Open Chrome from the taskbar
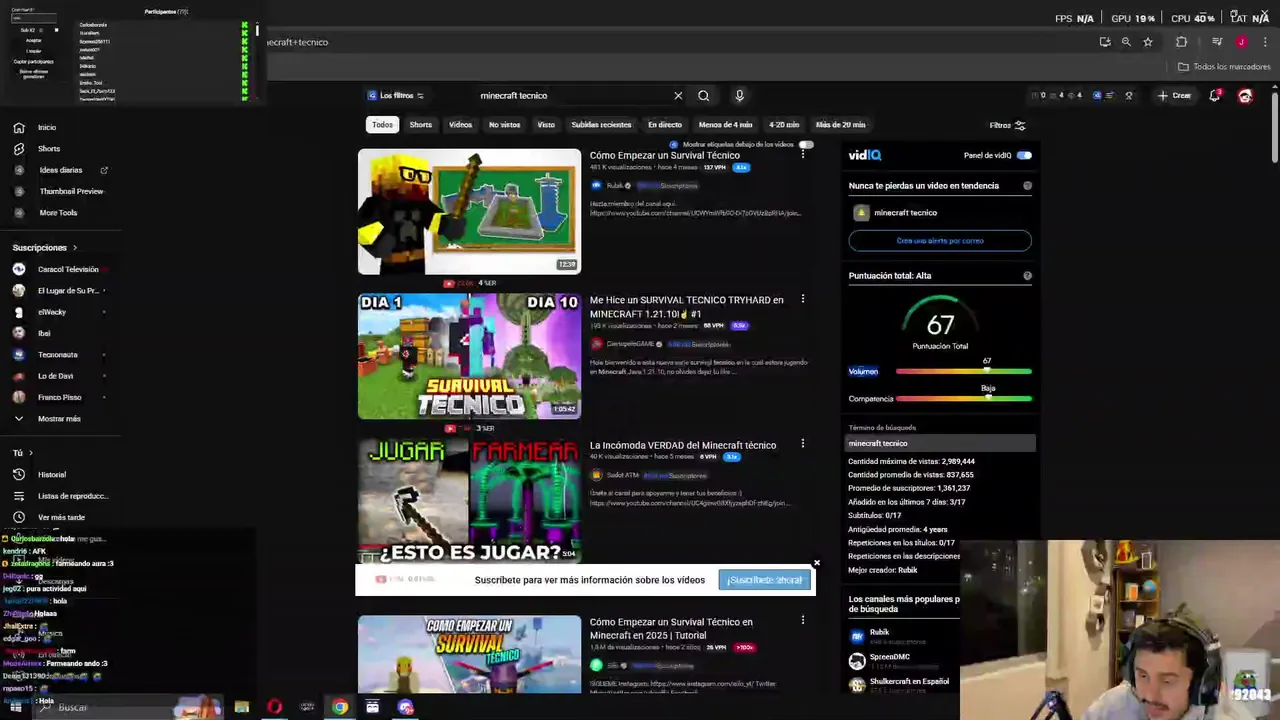 click(x=340, y=707)
